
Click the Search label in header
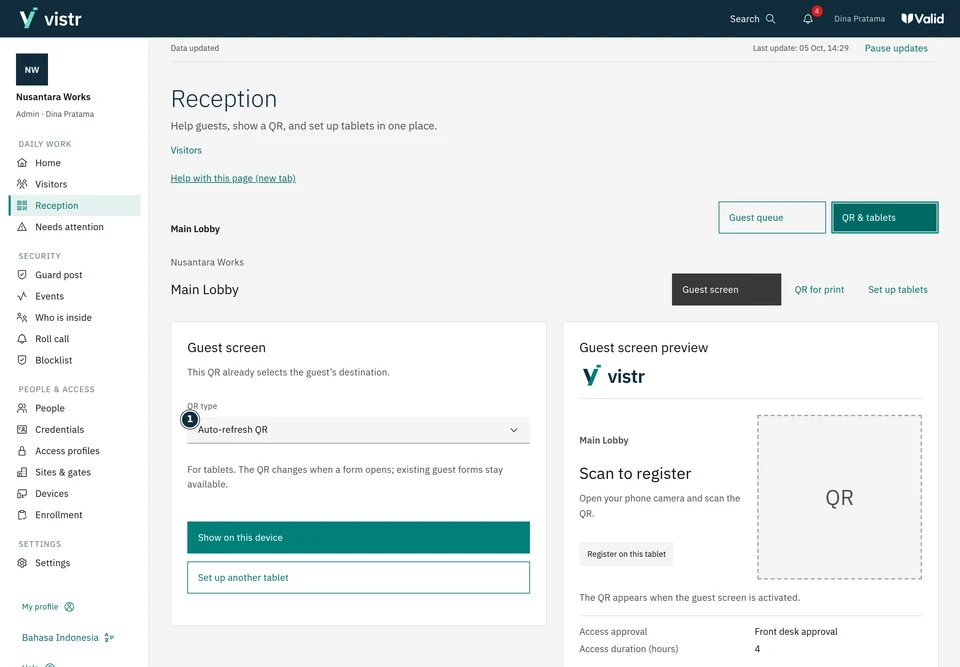point(744,19)
